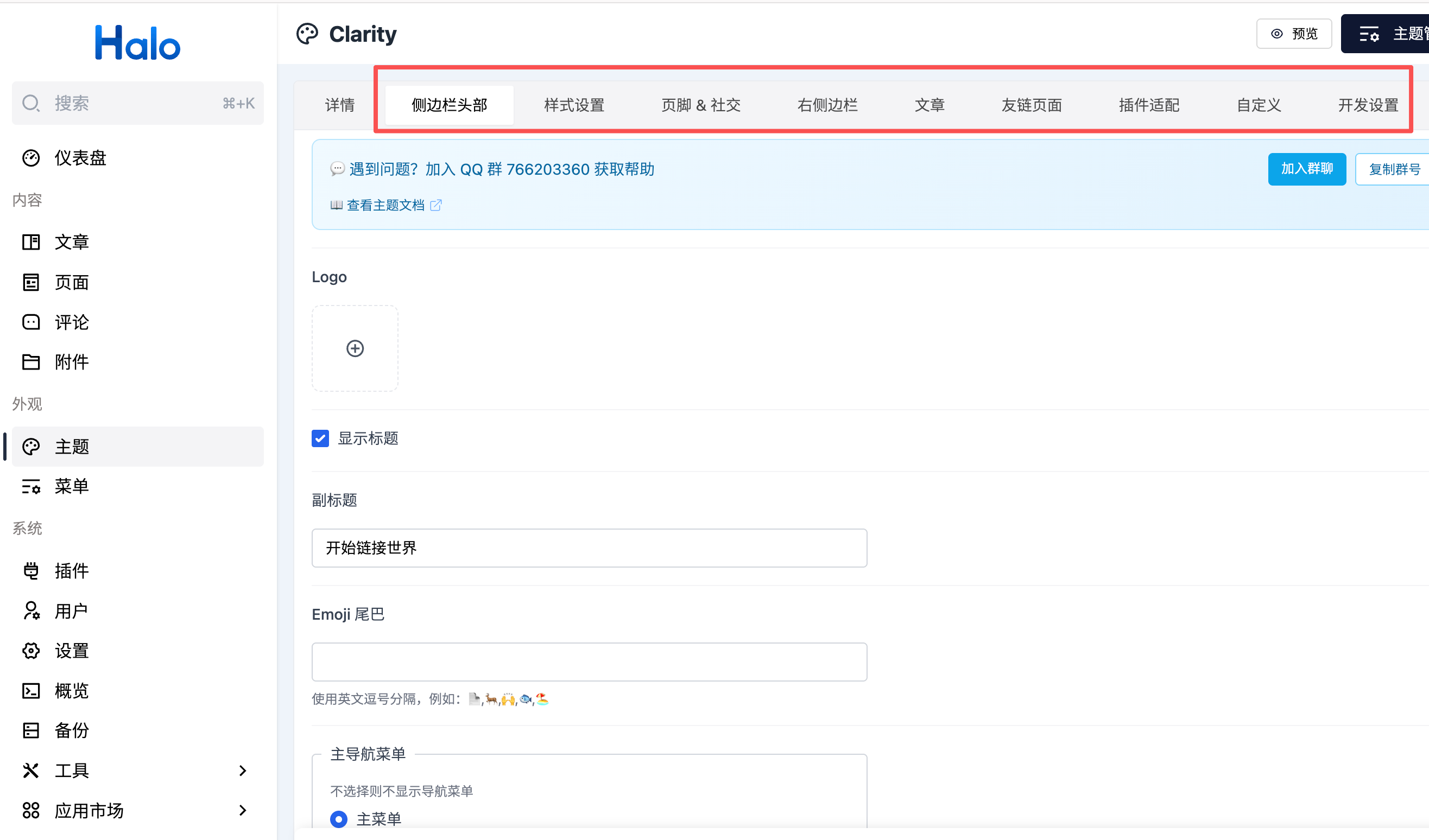Open the 页脚 & 社交 tab
This screenshot has height=840, width=1429.
(701, 105)
